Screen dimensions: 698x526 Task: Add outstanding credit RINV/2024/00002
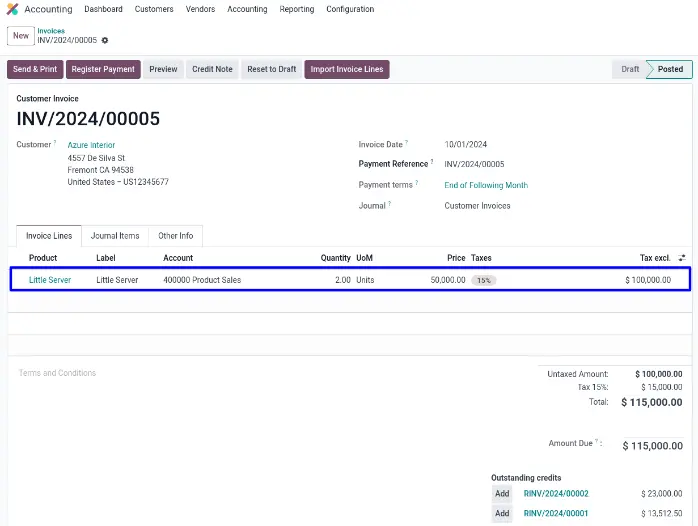click(x=502, y=494)
